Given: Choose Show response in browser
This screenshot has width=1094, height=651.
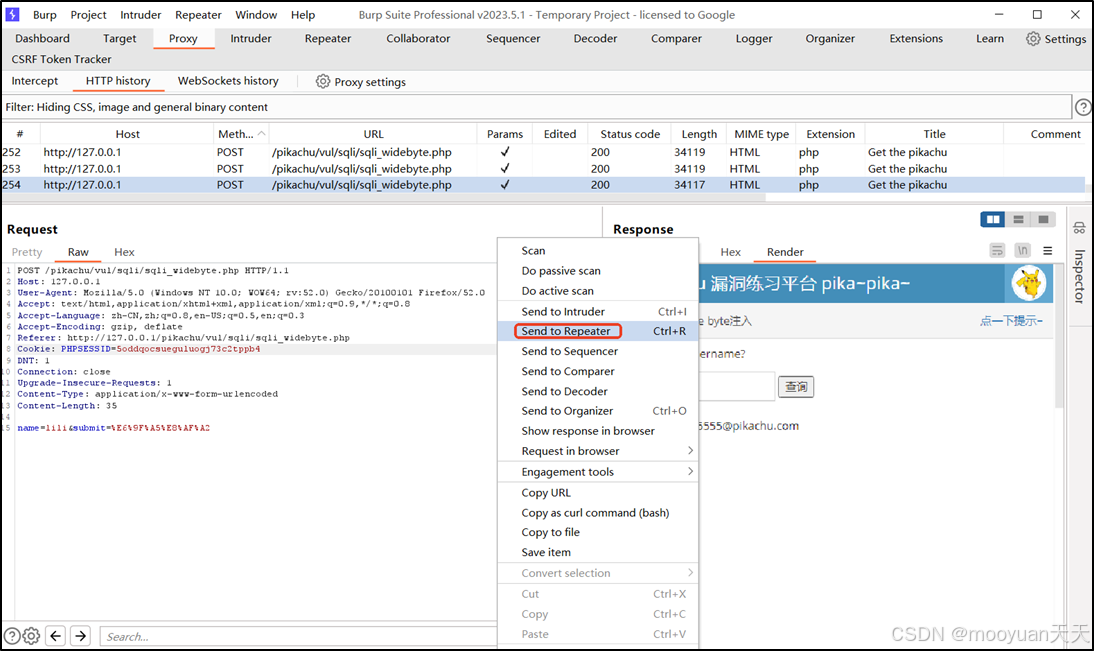Looking at the screenshot, I should pos(598,431).
